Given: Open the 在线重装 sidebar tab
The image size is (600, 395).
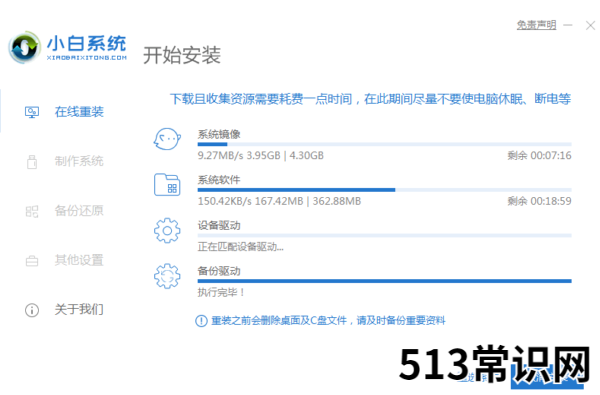Looking at the screenshot, I should 79,112.
